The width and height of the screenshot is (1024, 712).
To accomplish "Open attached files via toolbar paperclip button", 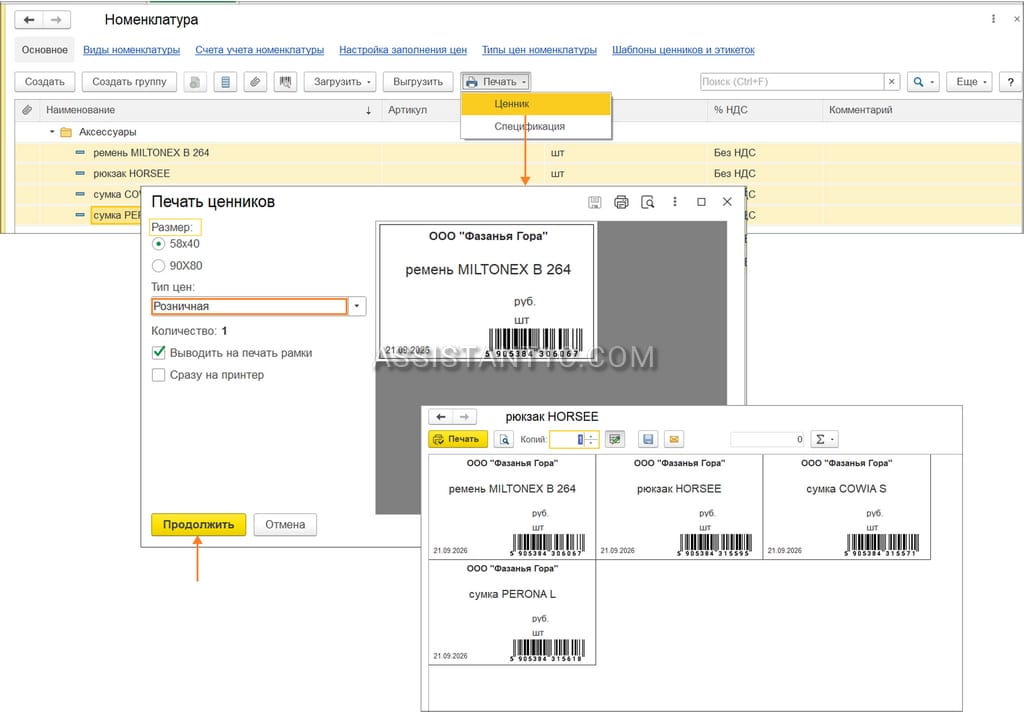I will [x=255, y=82].
